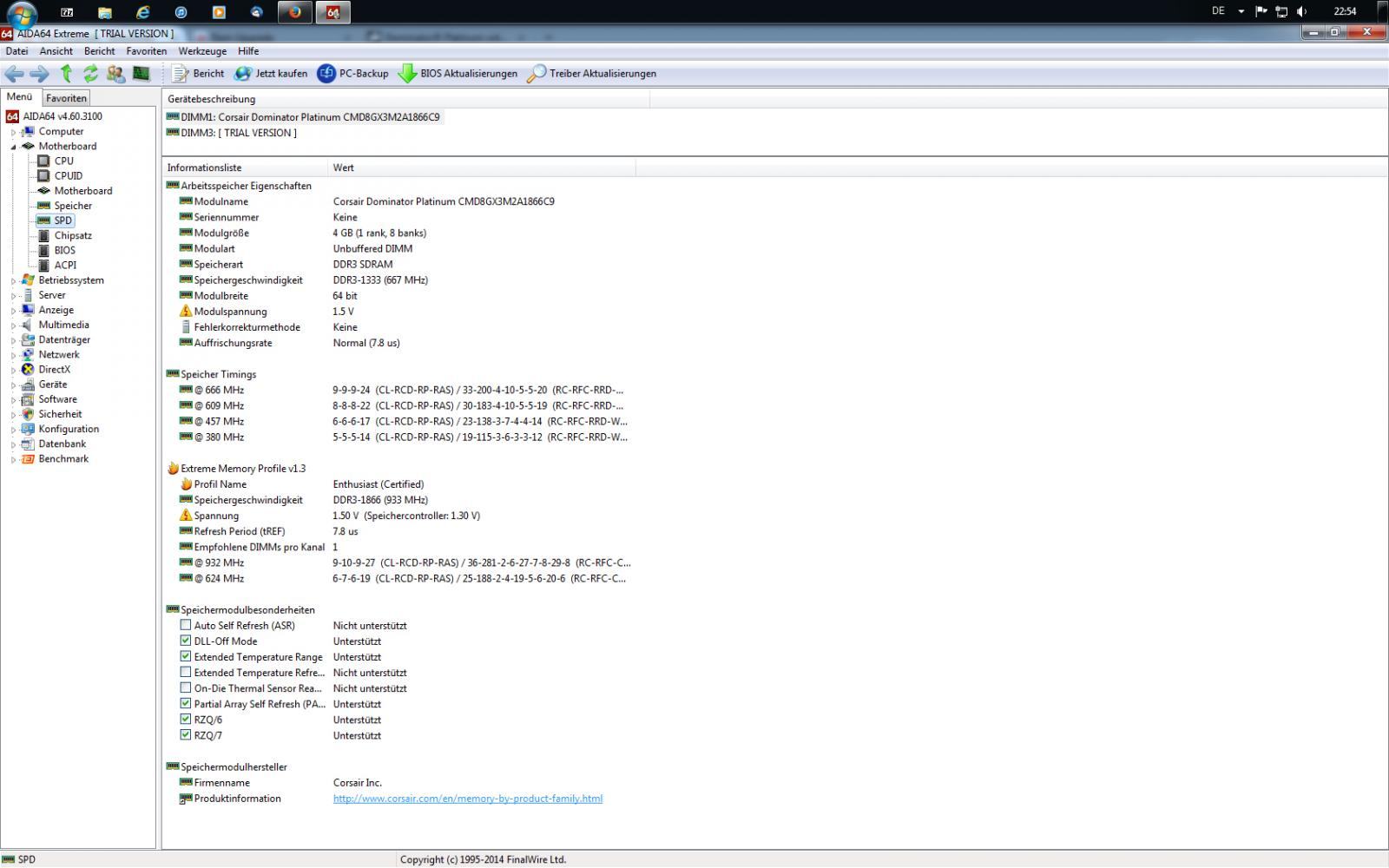Click the Wert column header
The width and height of the screenshot is (1389, 868).
point(482,168)
